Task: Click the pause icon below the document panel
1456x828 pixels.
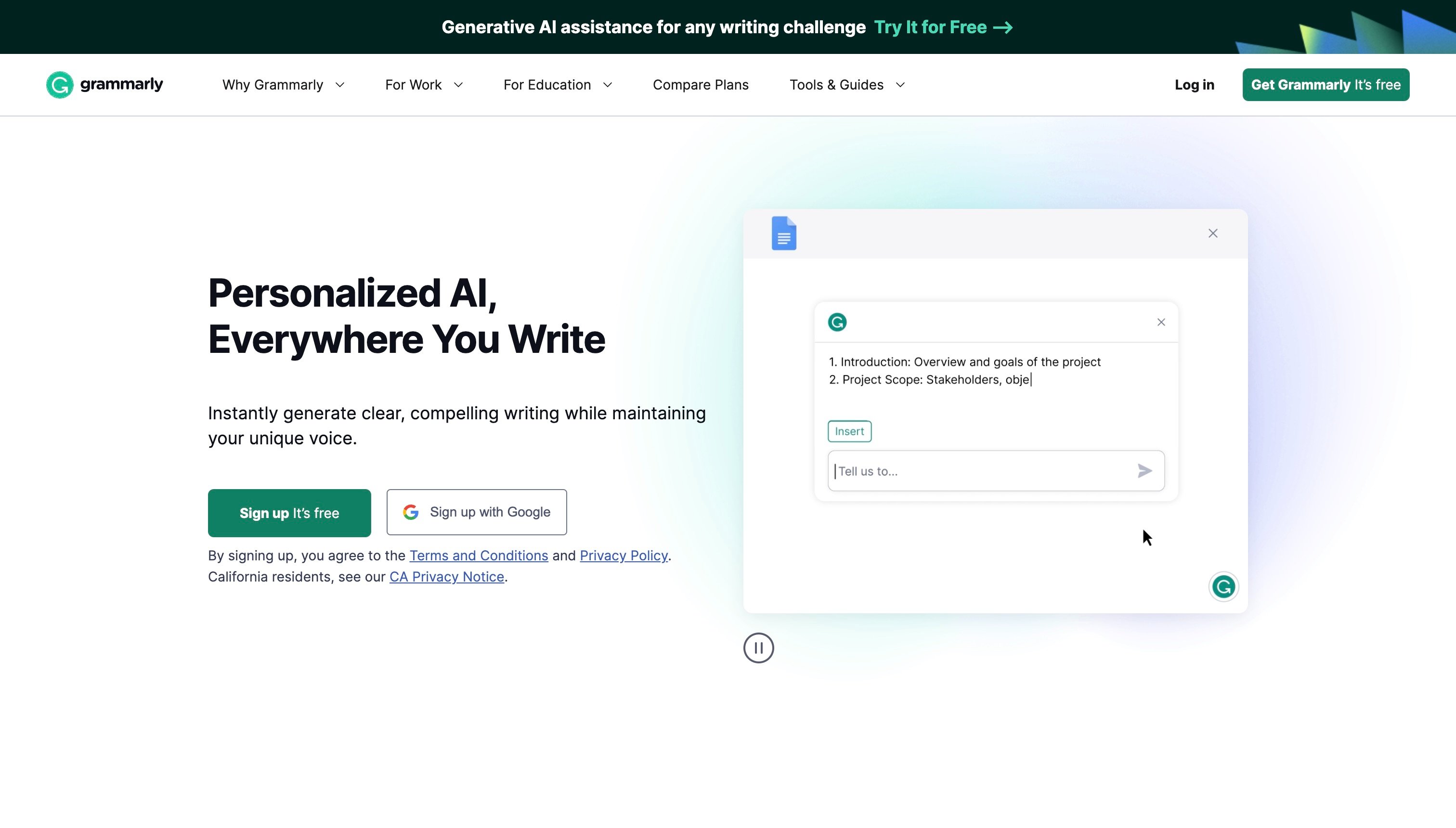Action: (x=758, y=647)
